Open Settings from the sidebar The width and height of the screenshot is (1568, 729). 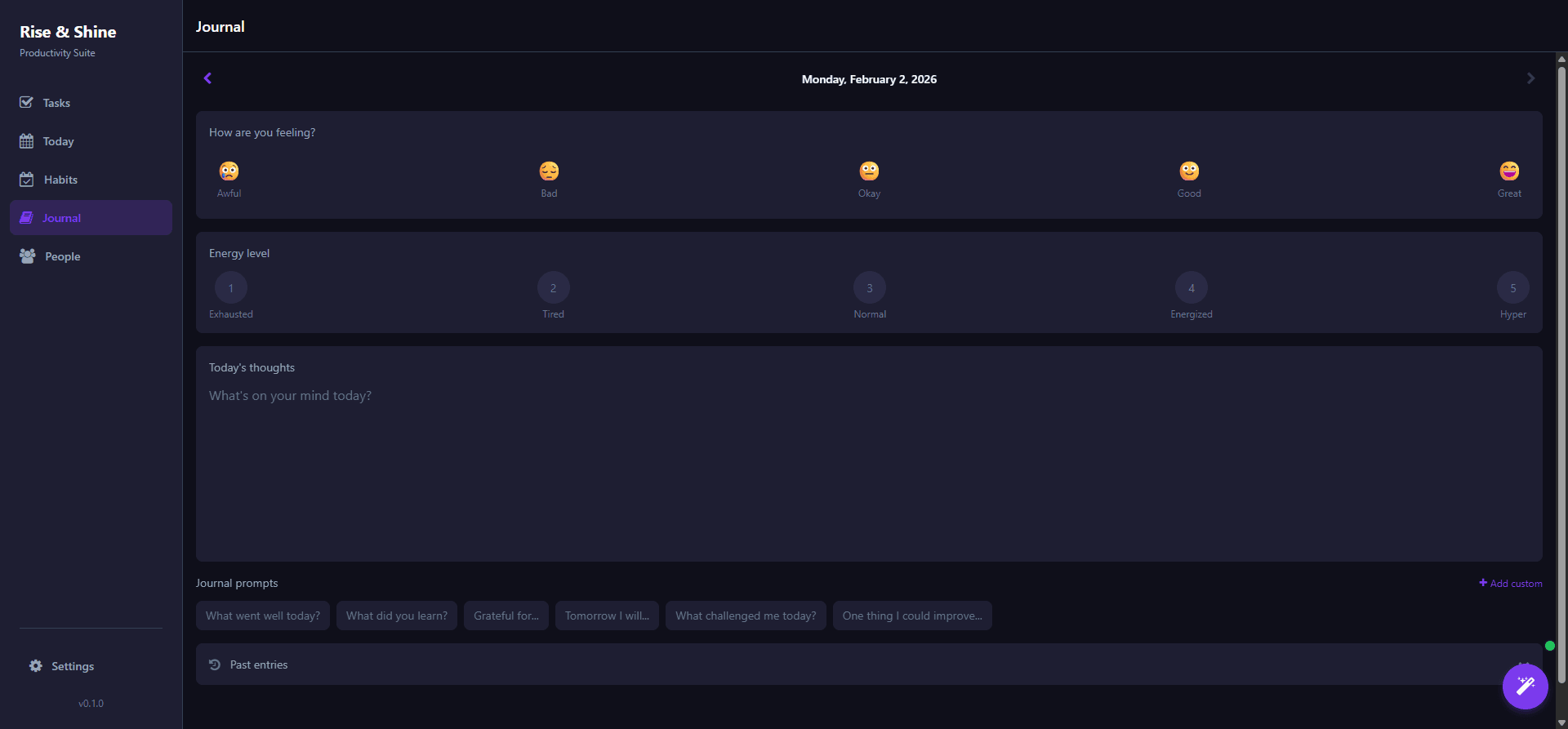pyautogui.click(x=72, y=666)
